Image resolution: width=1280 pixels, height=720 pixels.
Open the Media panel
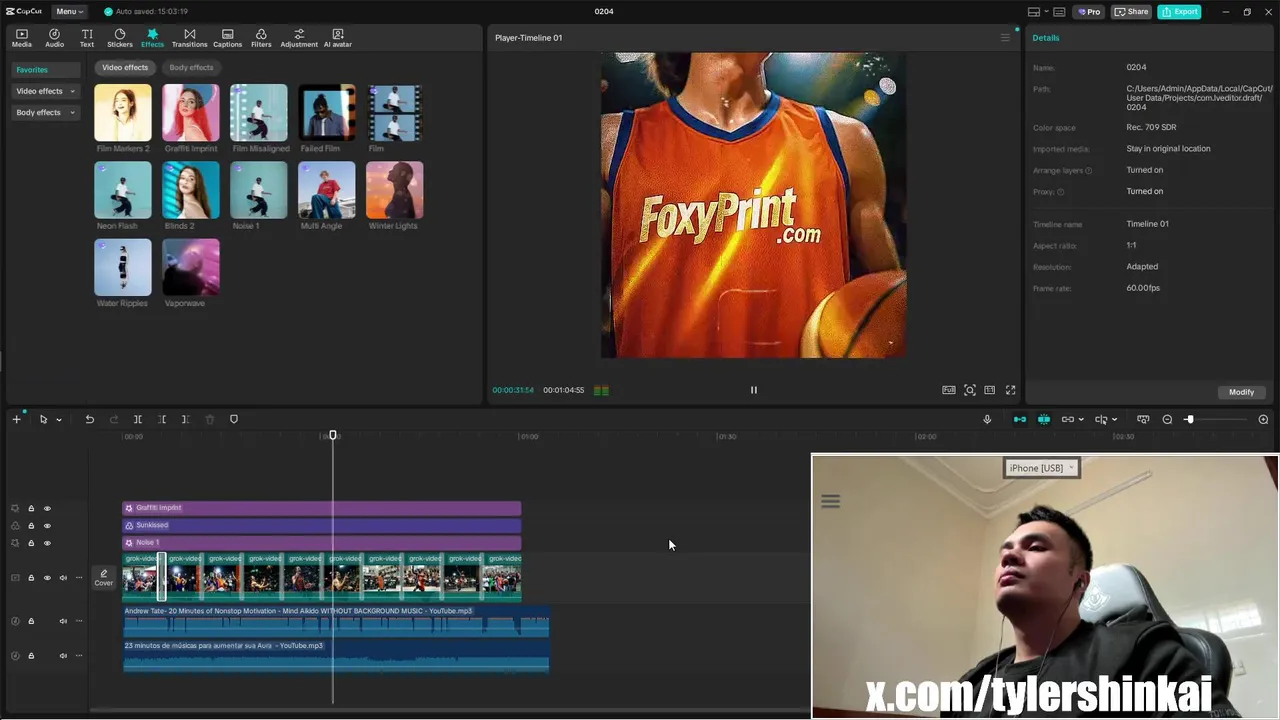coord(21,38)
